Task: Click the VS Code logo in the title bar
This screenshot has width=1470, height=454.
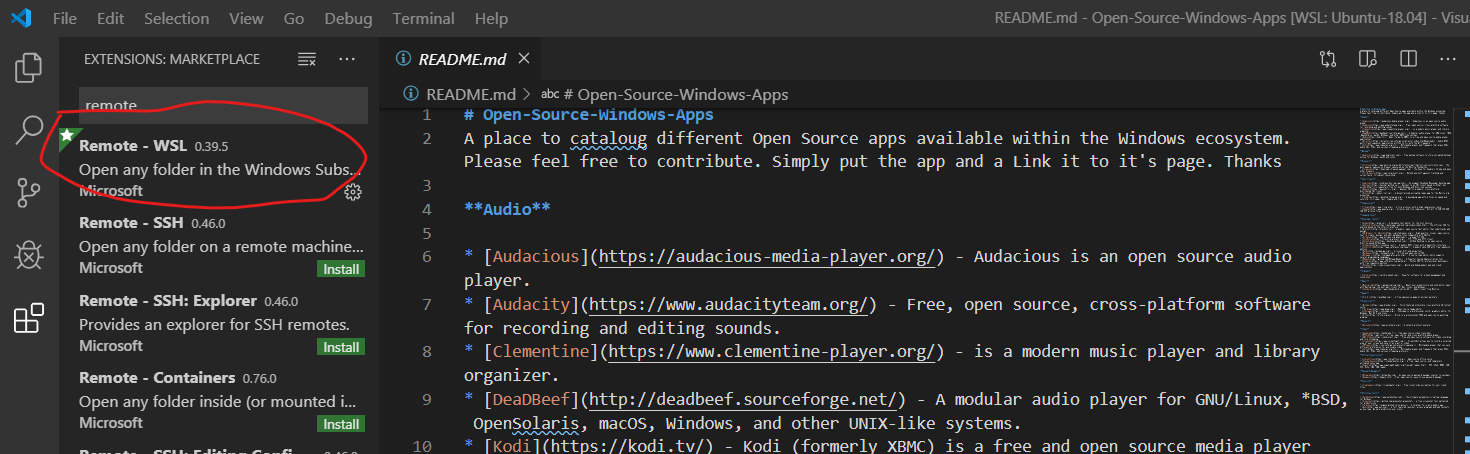Action: [21, 18]
